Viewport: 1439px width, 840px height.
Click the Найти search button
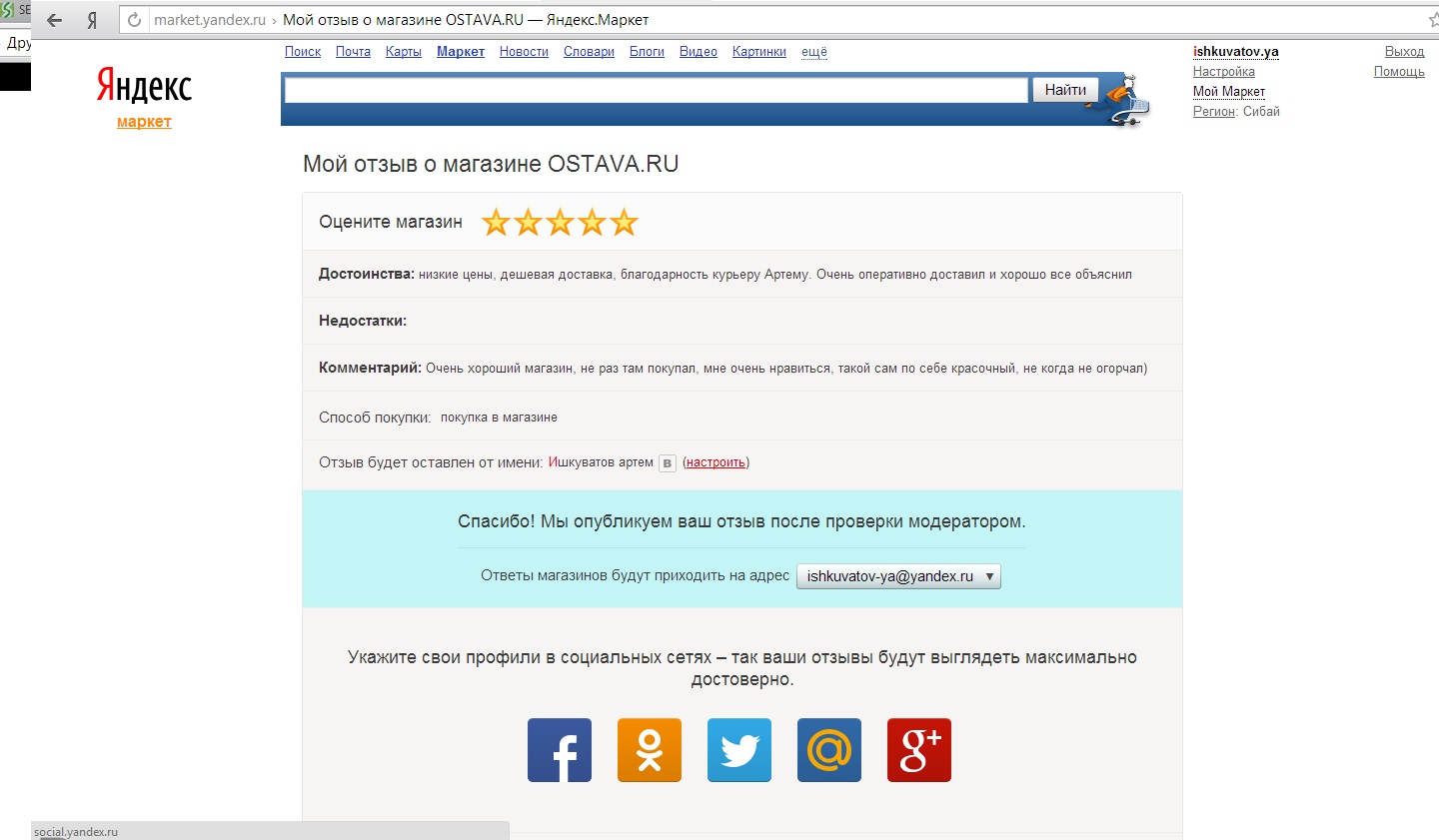point(1065,90)
